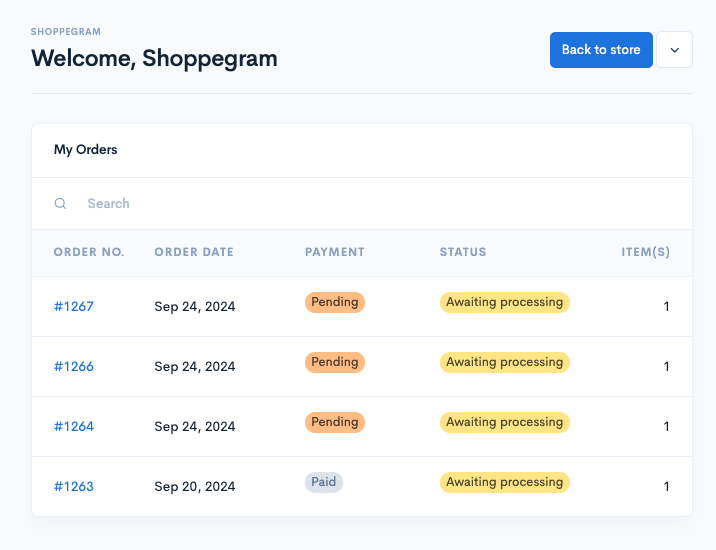
Task: Click the Payment column header
Action: coord(335,252)
